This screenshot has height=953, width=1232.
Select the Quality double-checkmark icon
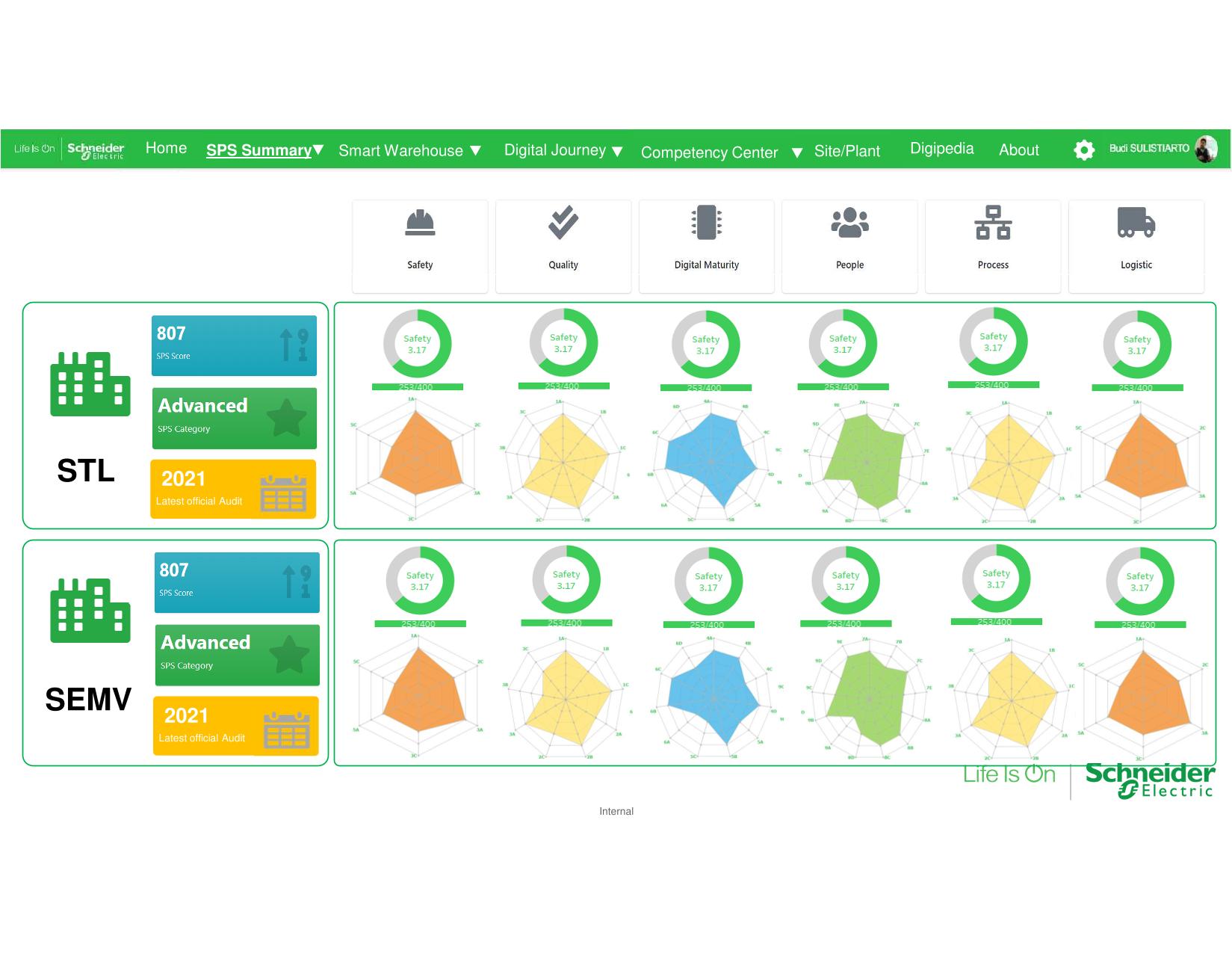(563, 223)
